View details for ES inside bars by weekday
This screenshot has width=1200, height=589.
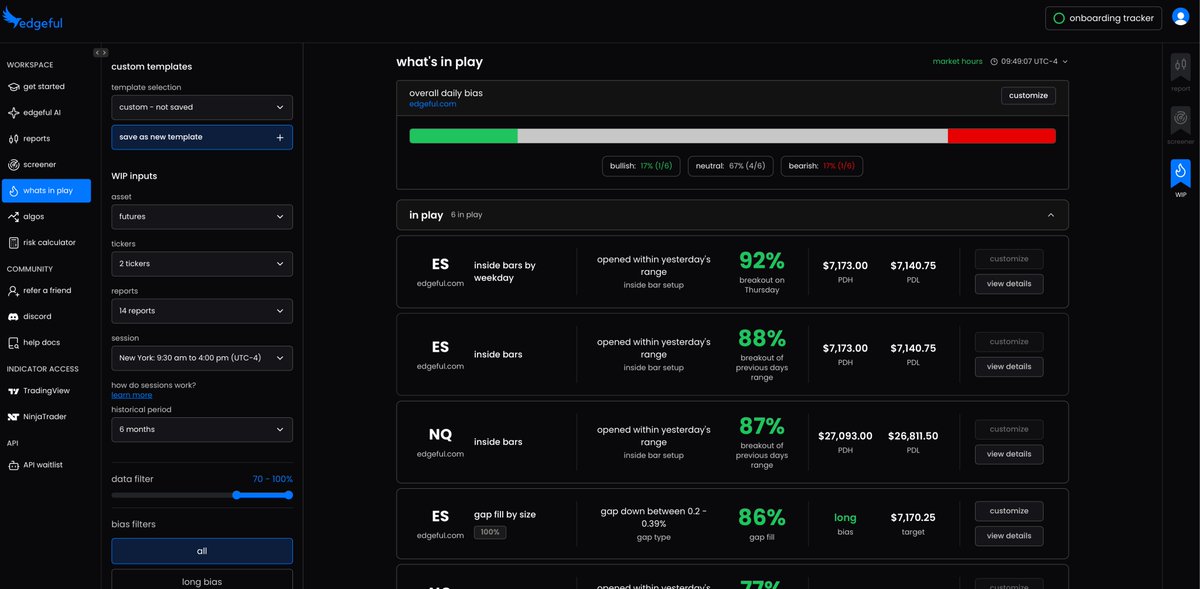pos(1009,284)
